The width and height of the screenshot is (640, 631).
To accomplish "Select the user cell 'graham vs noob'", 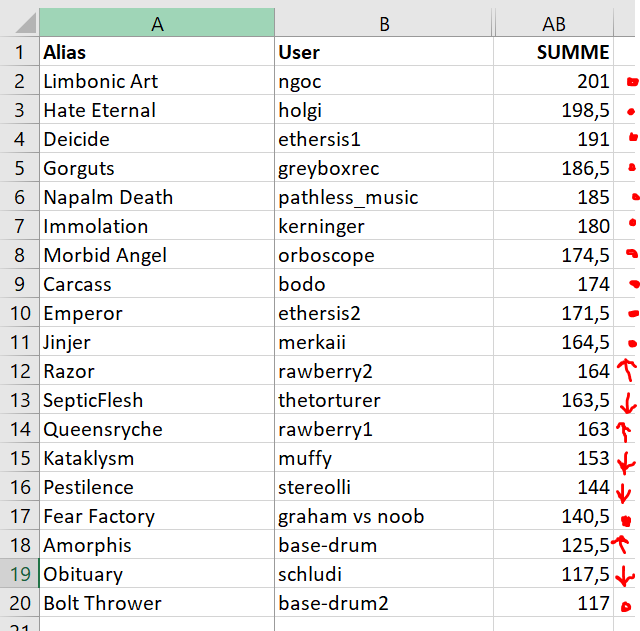I will (384, 516).
